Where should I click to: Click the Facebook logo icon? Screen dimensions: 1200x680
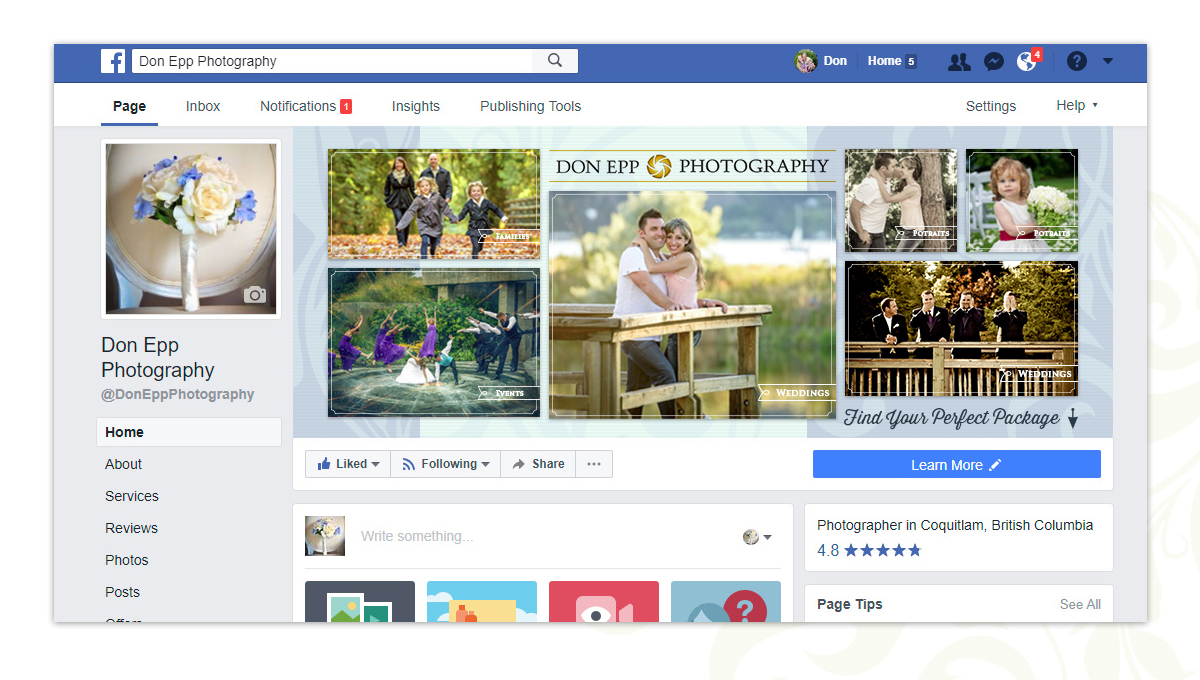113,61
